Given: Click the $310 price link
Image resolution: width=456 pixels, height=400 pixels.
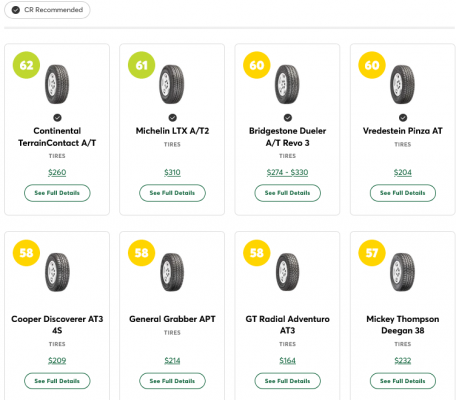Looking at the screenshot, I should click(172, 172).
